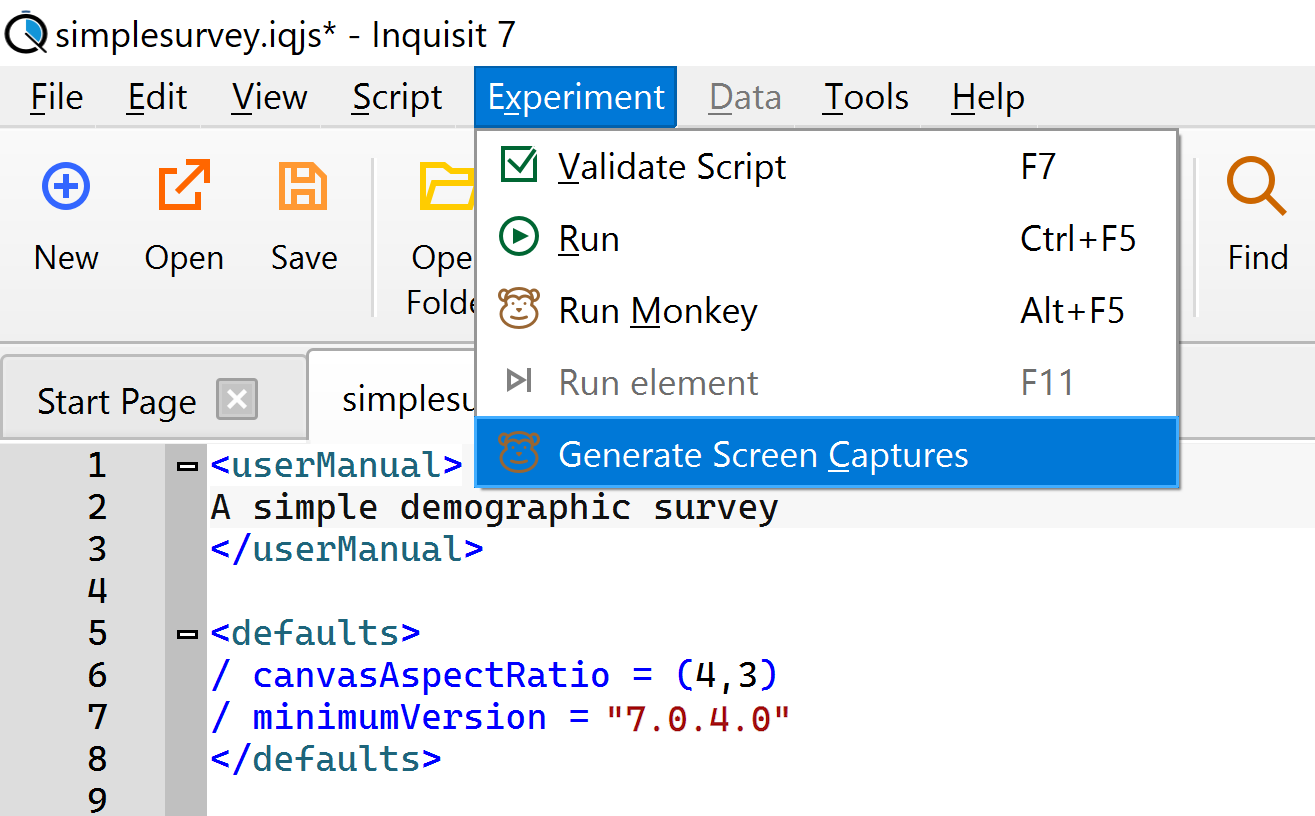Collapse the defaults element fold
This screenshot has width=1315, height=816.
(186, 634)
